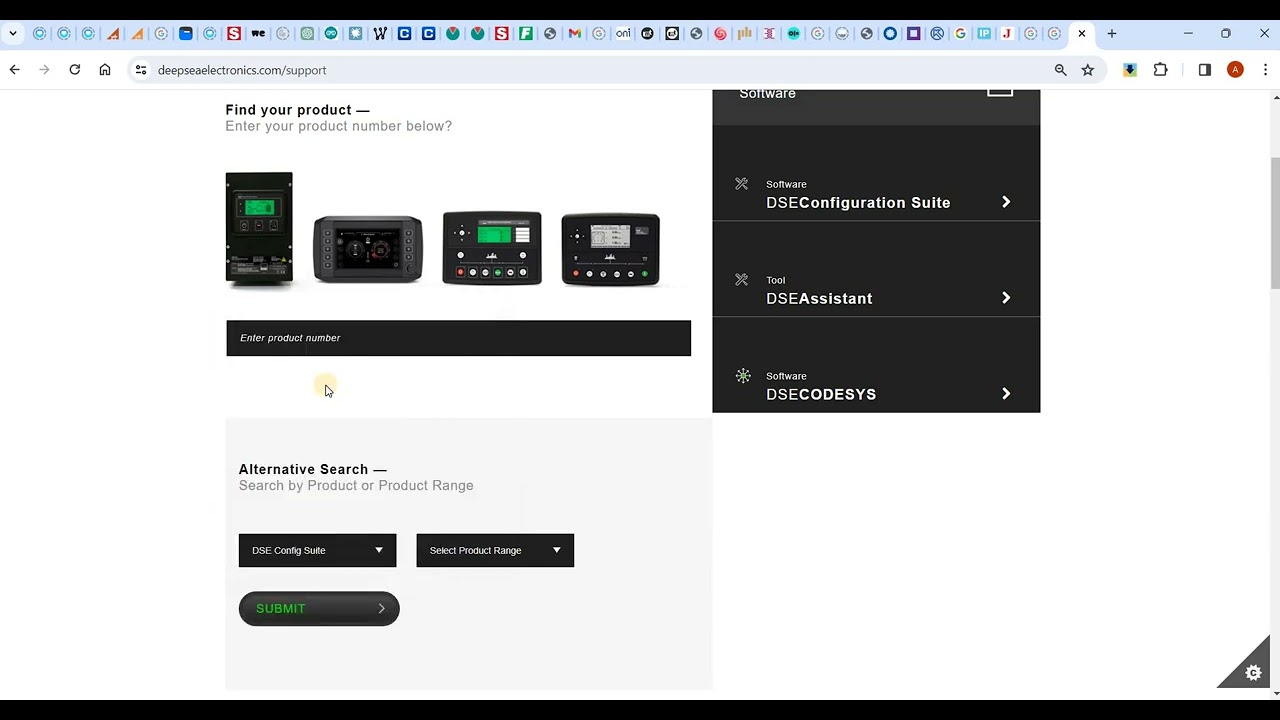Image resolution: width=1280 pixels, height=720 pixels.
Task: Click the DSEAssistant tools icon
Action: (x=742, y=280)
